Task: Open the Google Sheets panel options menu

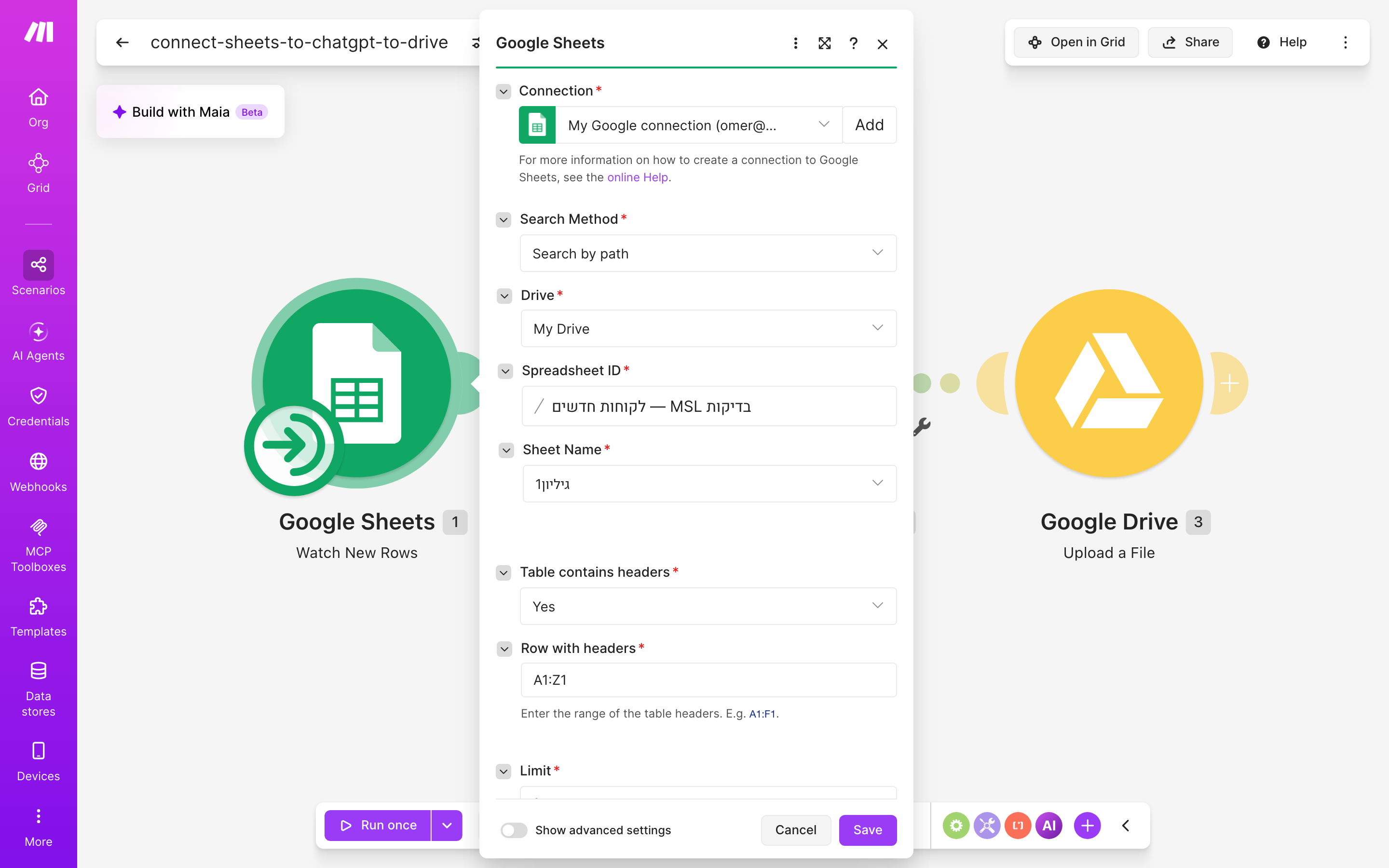Action: 795,43
